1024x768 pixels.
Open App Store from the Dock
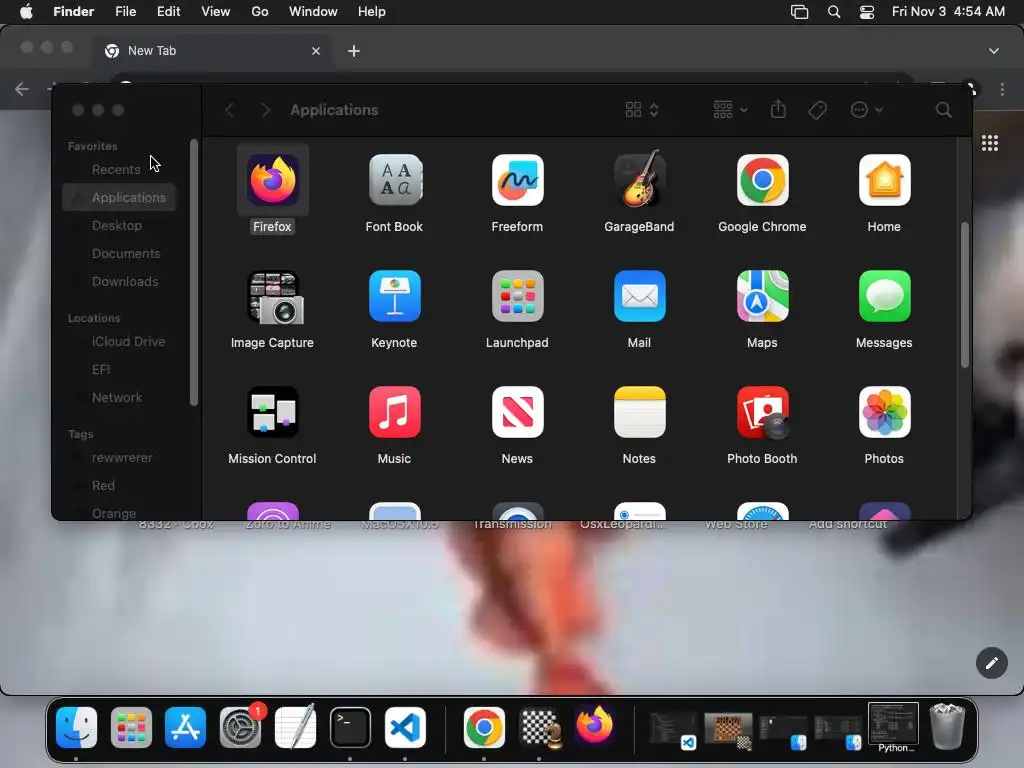(185, 727)
